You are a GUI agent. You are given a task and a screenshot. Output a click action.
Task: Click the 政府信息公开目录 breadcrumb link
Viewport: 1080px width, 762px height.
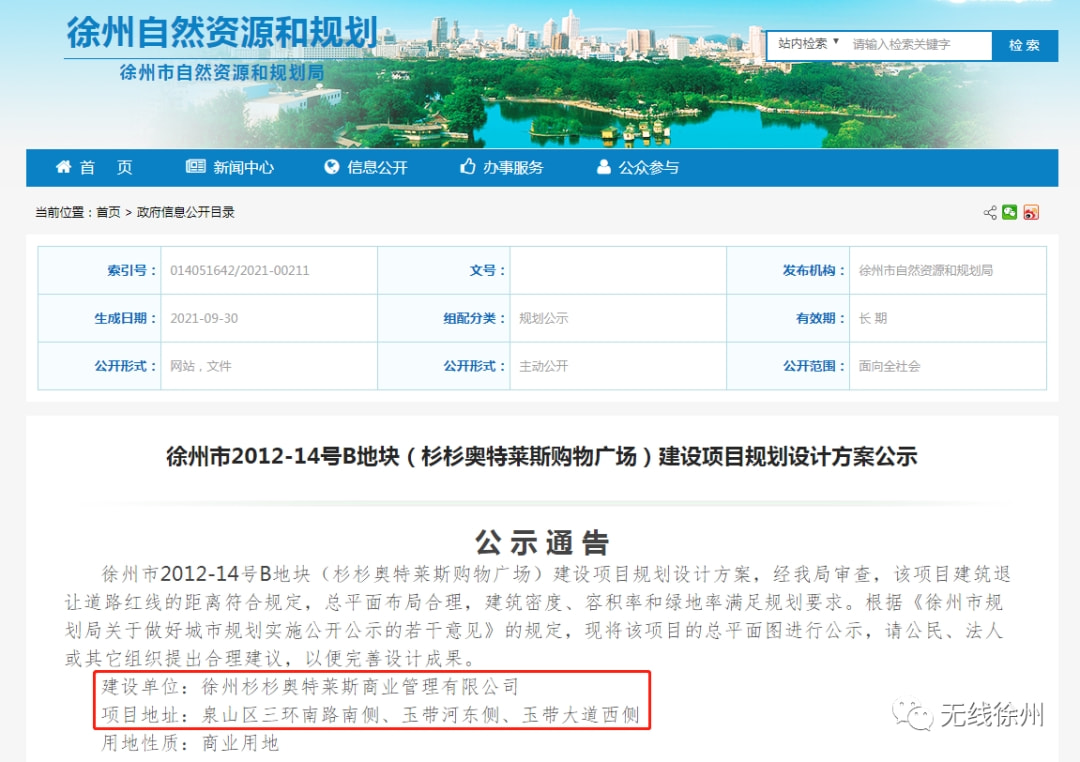click(185, 212)
